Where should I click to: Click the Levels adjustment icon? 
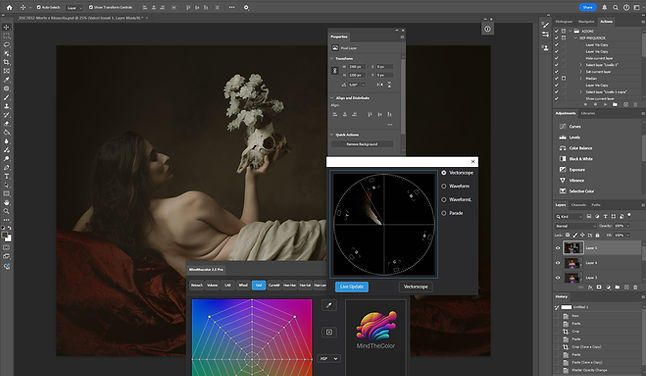click(x=562, y=137)
